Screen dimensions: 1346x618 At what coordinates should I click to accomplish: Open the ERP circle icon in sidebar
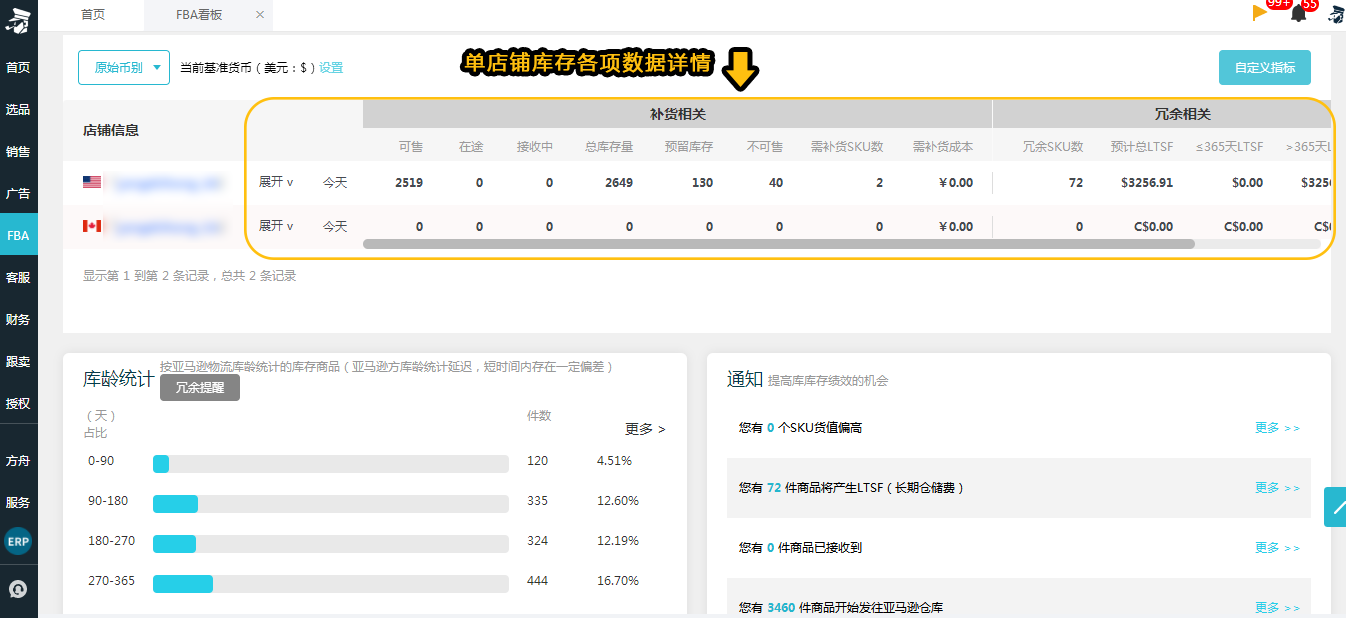pos(18,541)
